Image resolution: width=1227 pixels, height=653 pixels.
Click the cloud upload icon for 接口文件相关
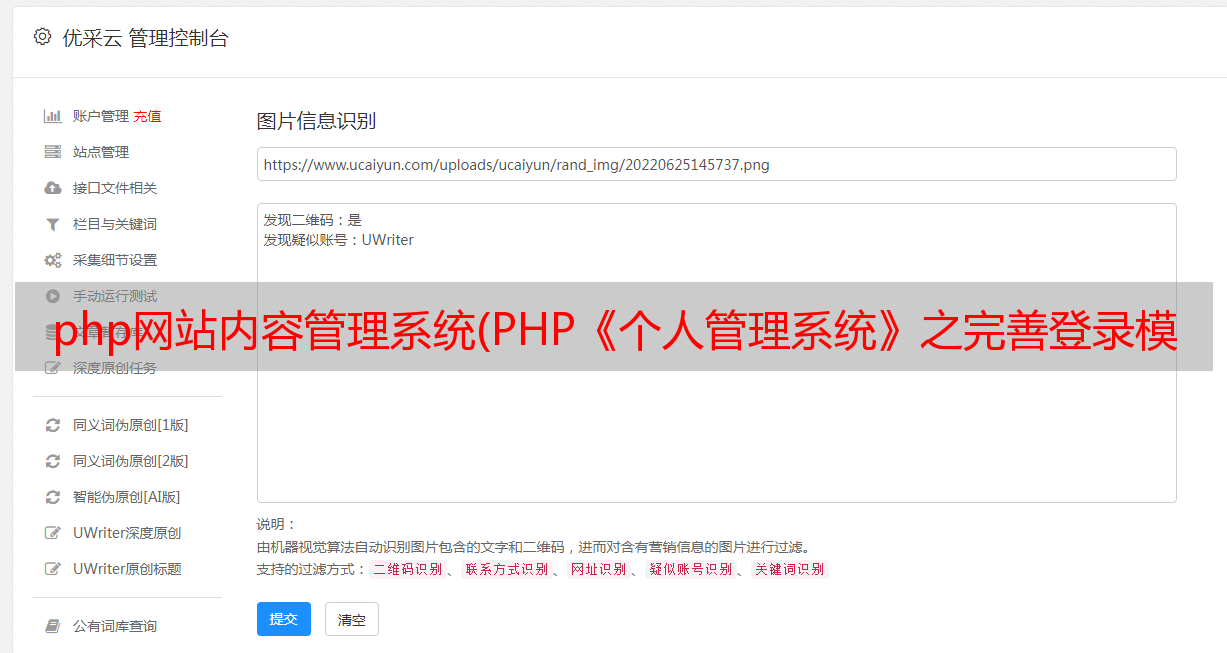[x=53, y=188]
